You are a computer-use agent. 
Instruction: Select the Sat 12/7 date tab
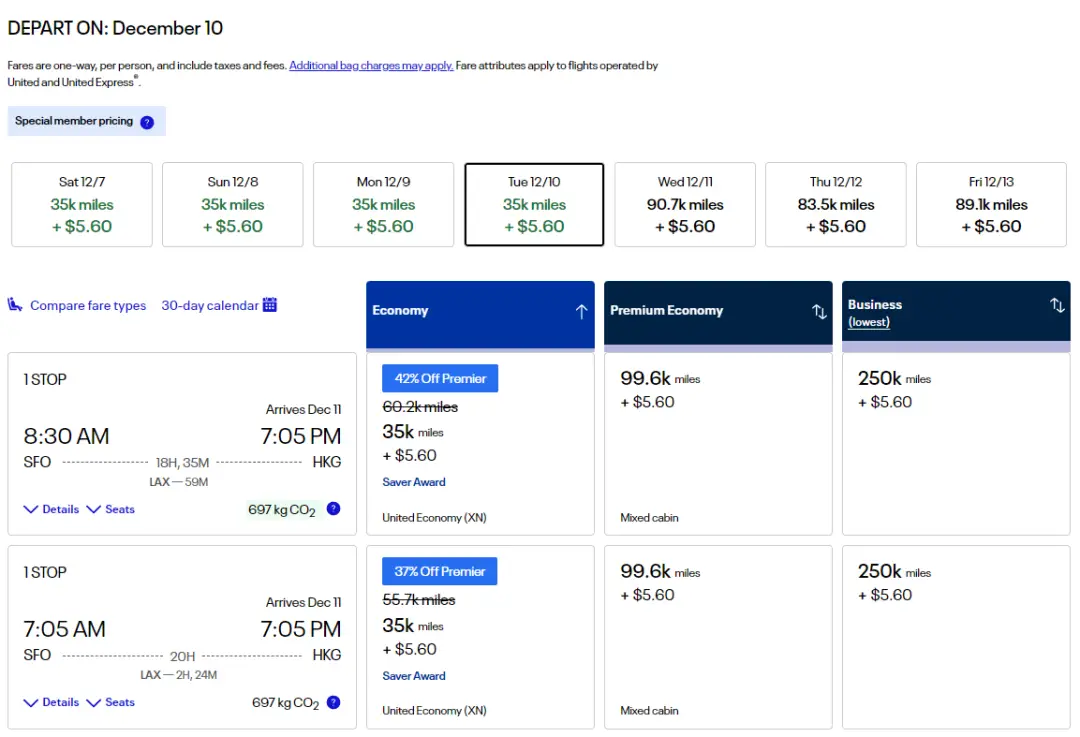[82, 205]
